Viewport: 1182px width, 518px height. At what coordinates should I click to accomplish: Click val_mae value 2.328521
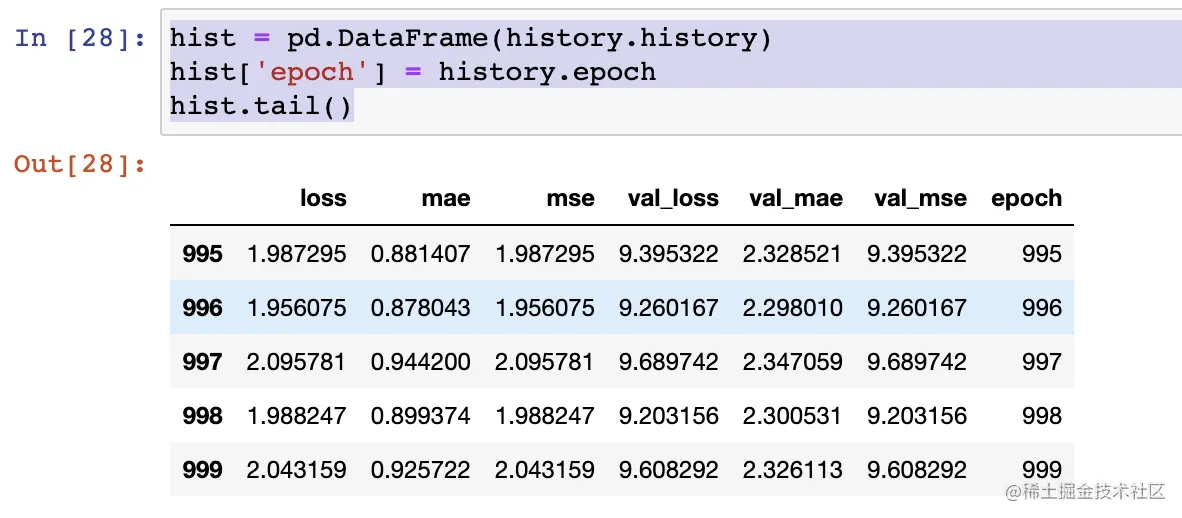click(x=792, y=253)
